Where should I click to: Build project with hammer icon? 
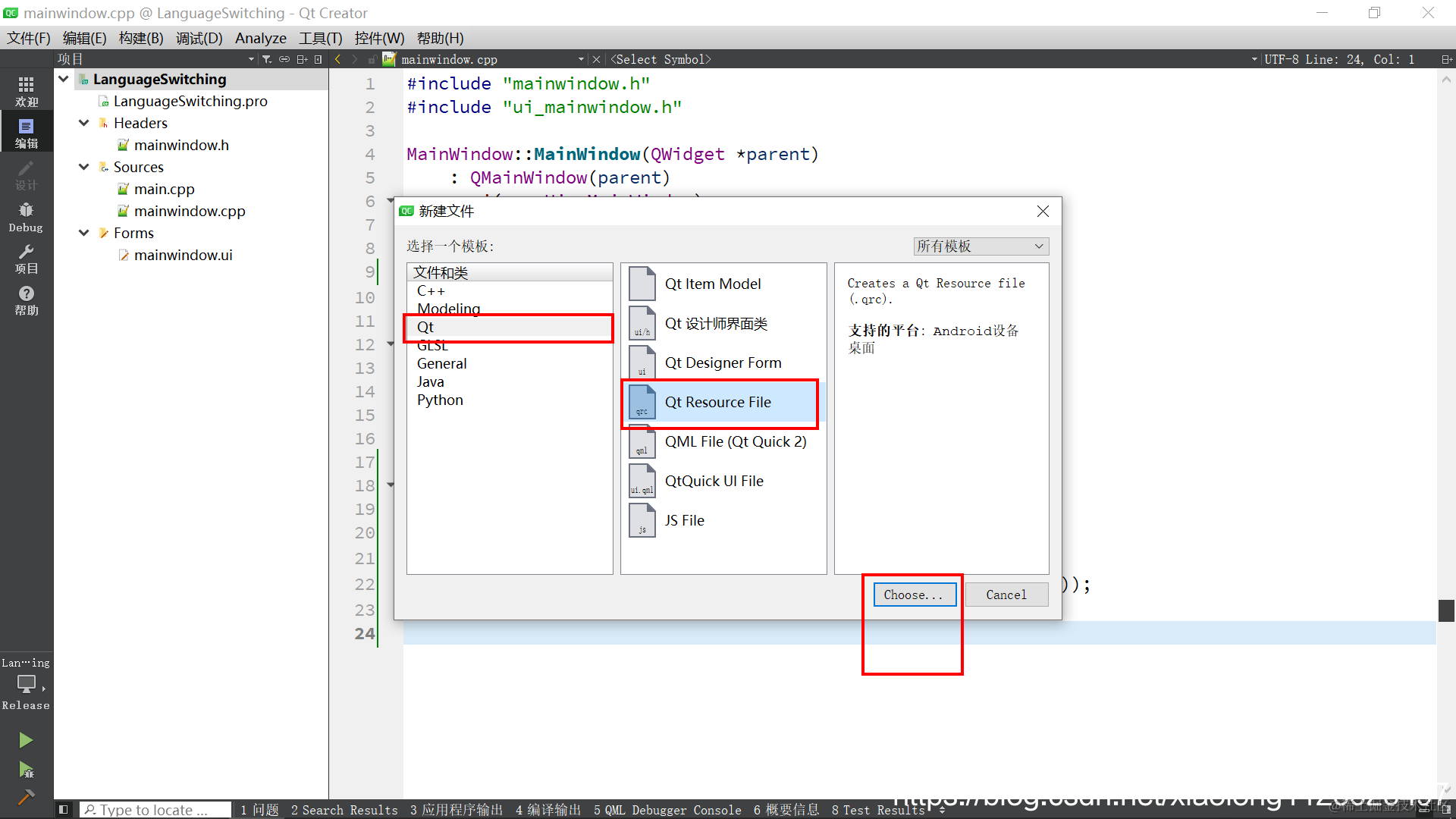tap(26, 796)
